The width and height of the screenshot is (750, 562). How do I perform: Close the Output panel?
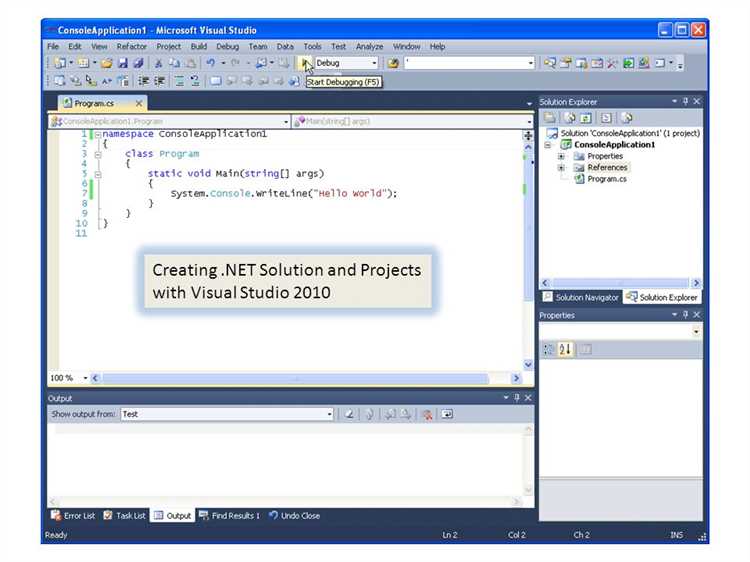coord(528,397)
